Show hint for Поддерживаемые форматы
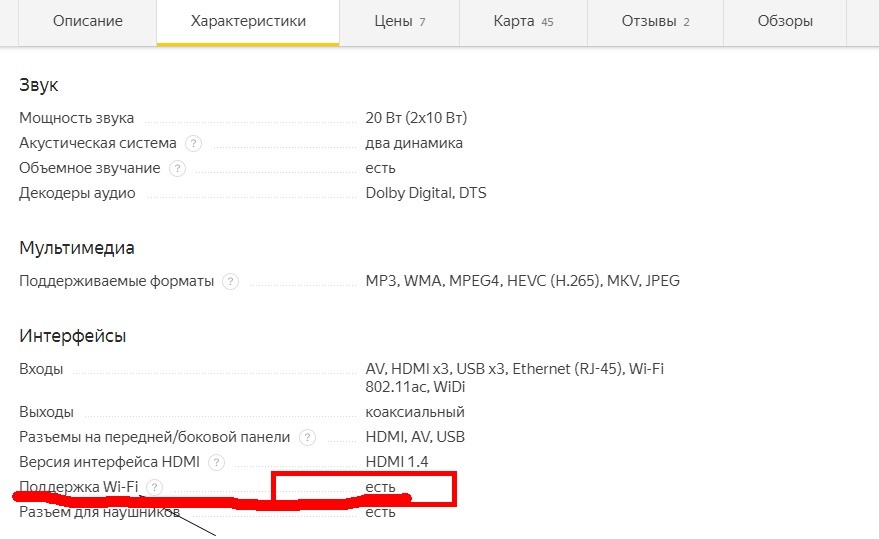879x539 pixels. [x=230, y=281]
